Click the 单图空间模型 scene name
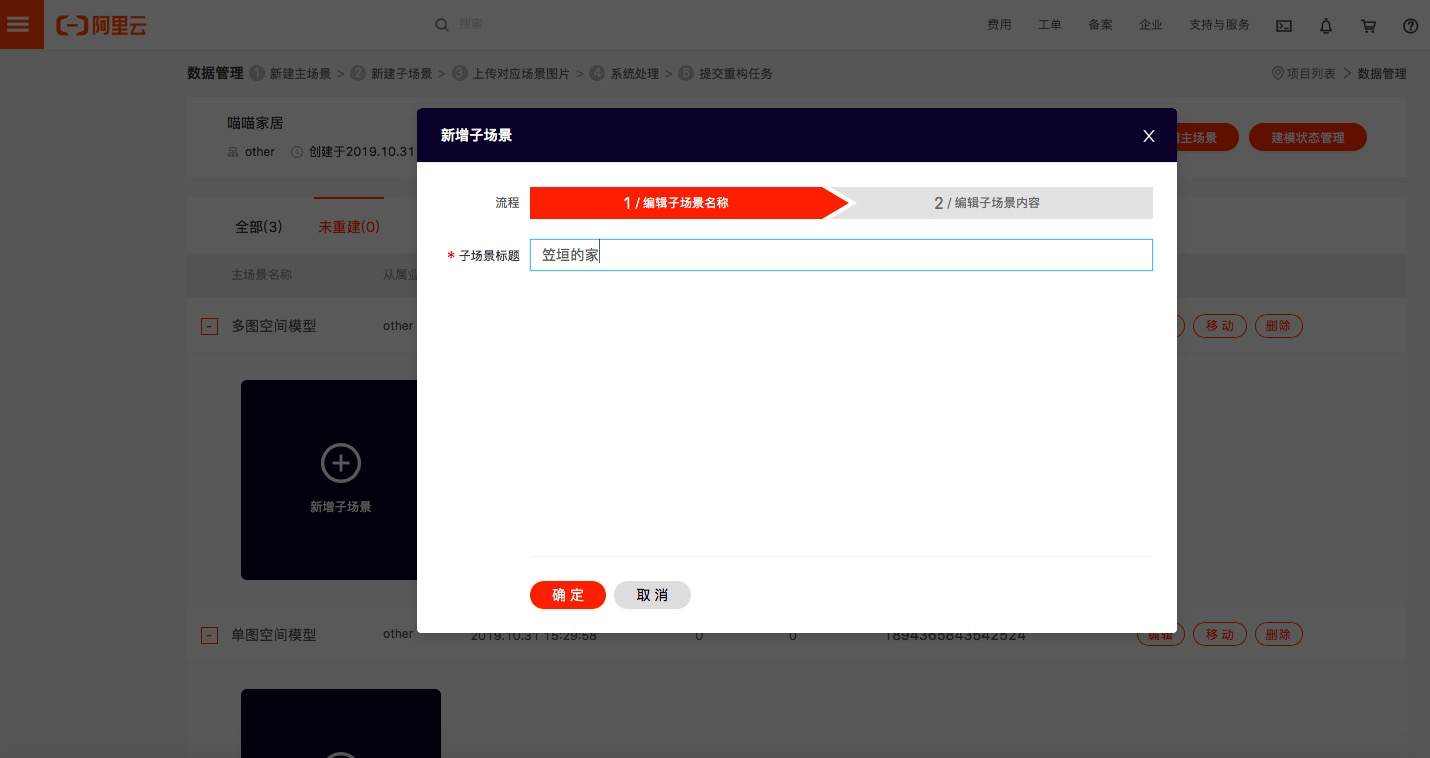The image size is (1430, 758). 274,635
